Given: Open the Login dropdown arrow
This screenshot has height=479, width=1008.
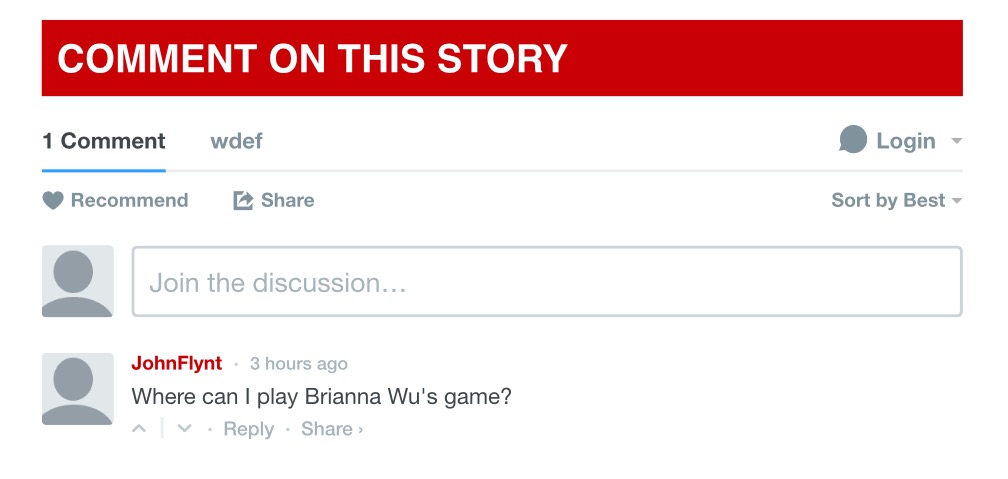Looking at the screenshot, I should [x=957, y=141].
